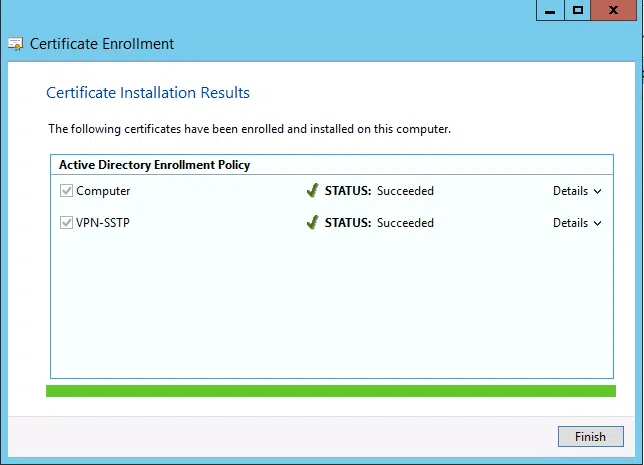Click the Active Directory Enrollment Policy header
Image resolution: width=644 pixels, height=465 pixels.
click(154, 164)
